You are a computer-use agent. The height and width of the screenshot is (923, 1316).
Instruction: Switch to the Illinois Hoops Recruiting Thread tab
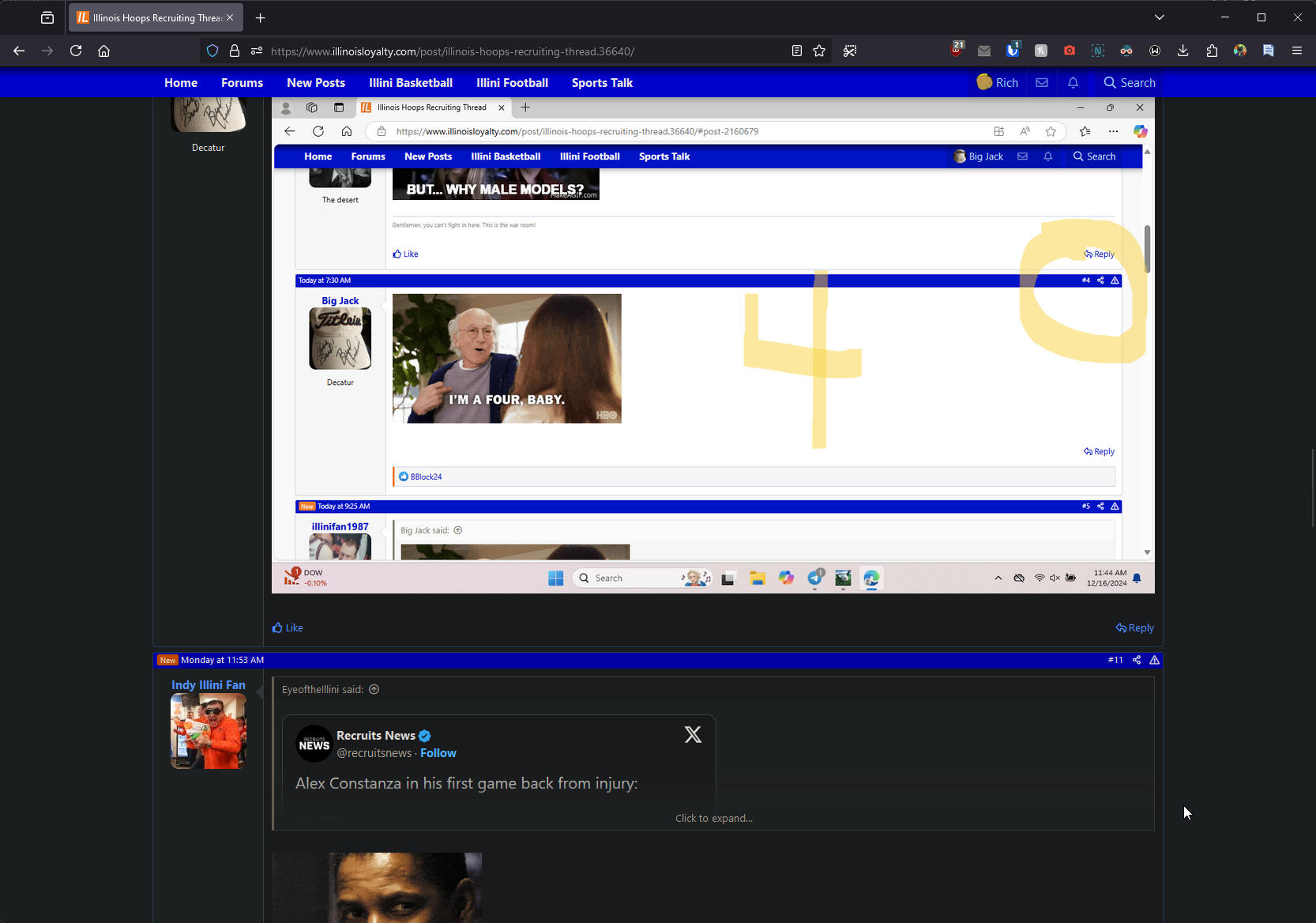[156, 17]
